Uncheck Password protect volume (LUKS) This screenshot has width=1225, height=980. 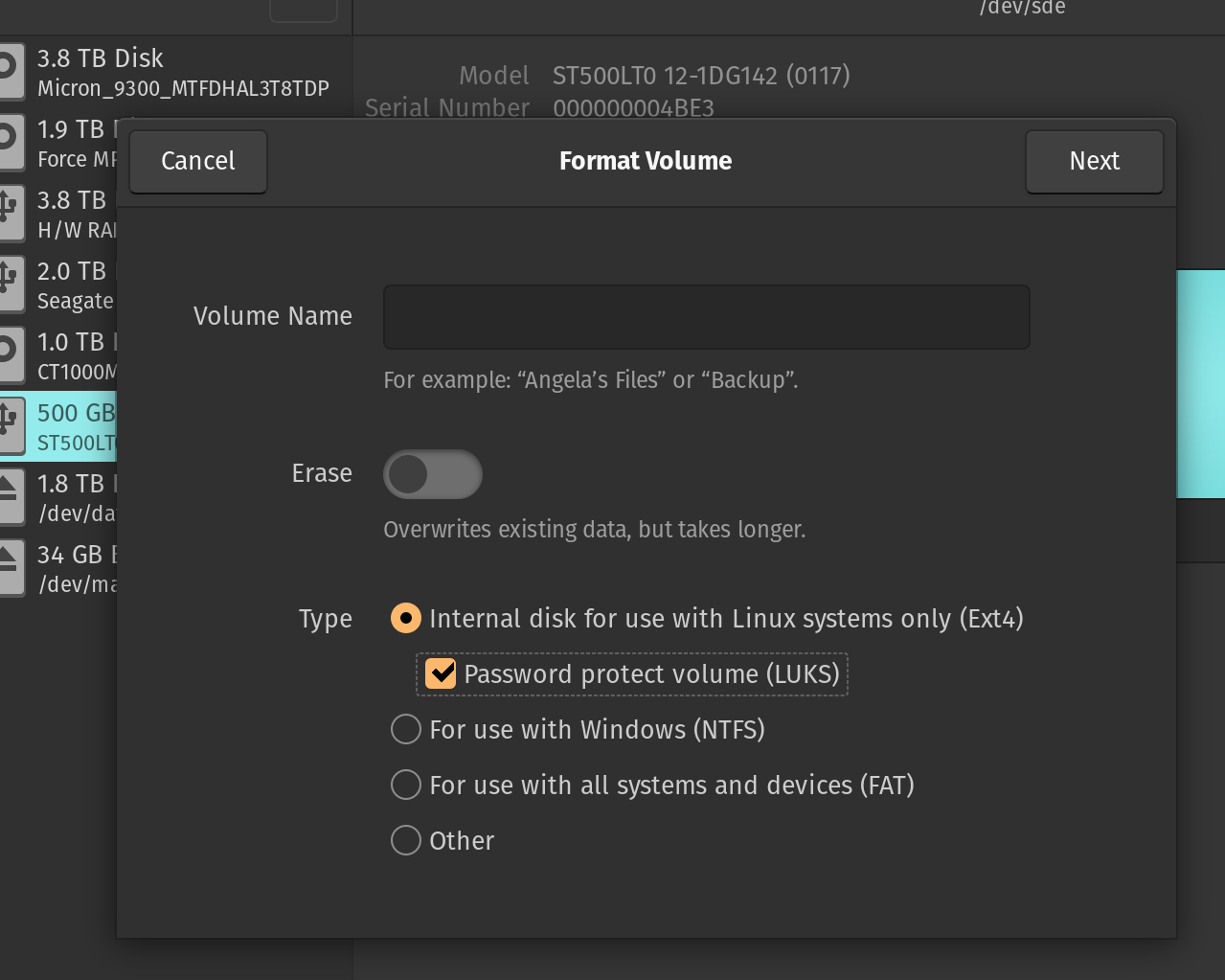[x=441, y=673]
